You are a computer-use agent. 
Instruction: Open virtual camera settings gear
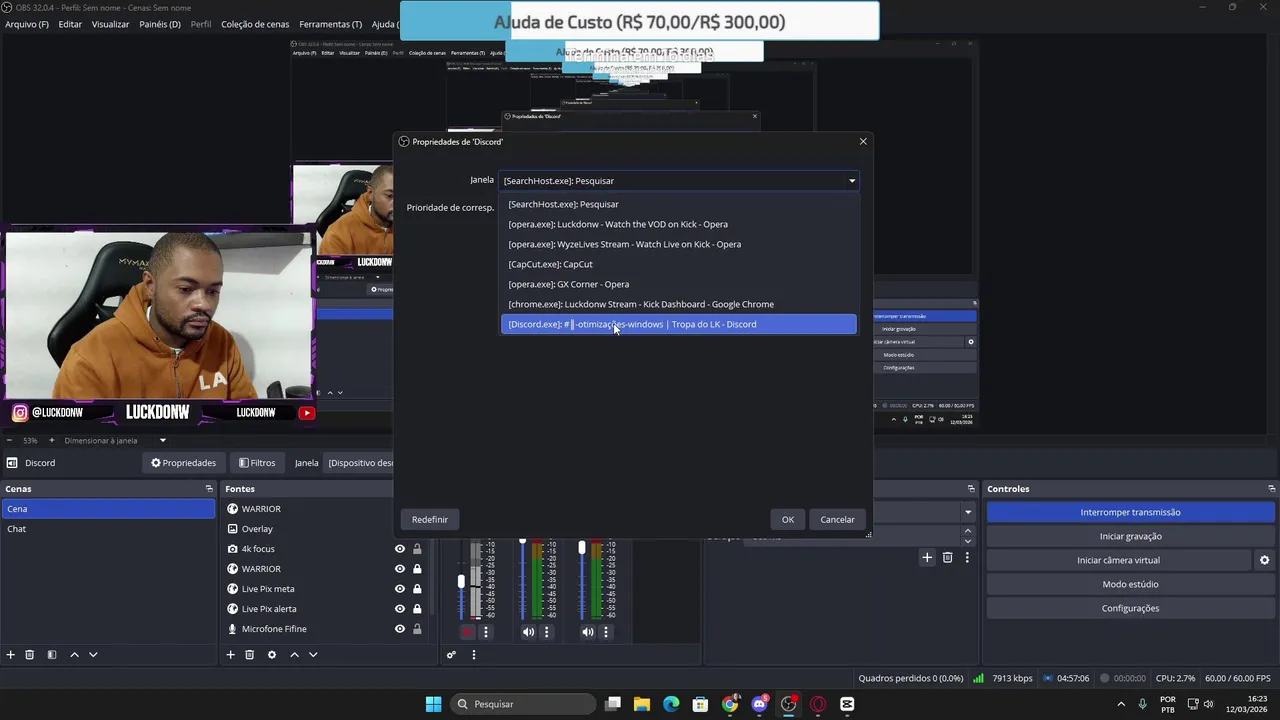click(x=1265, y=560)
